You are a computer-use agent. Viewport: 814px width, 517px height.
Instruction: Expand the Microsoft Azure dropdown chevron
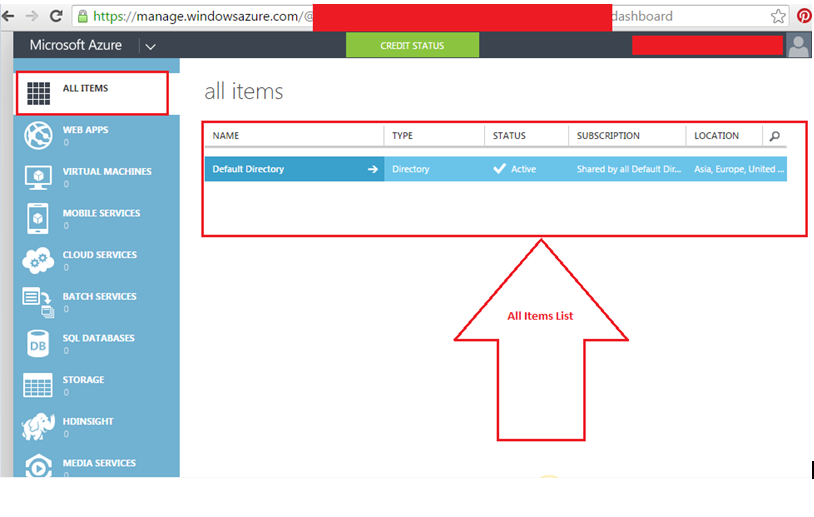point(151,47)
